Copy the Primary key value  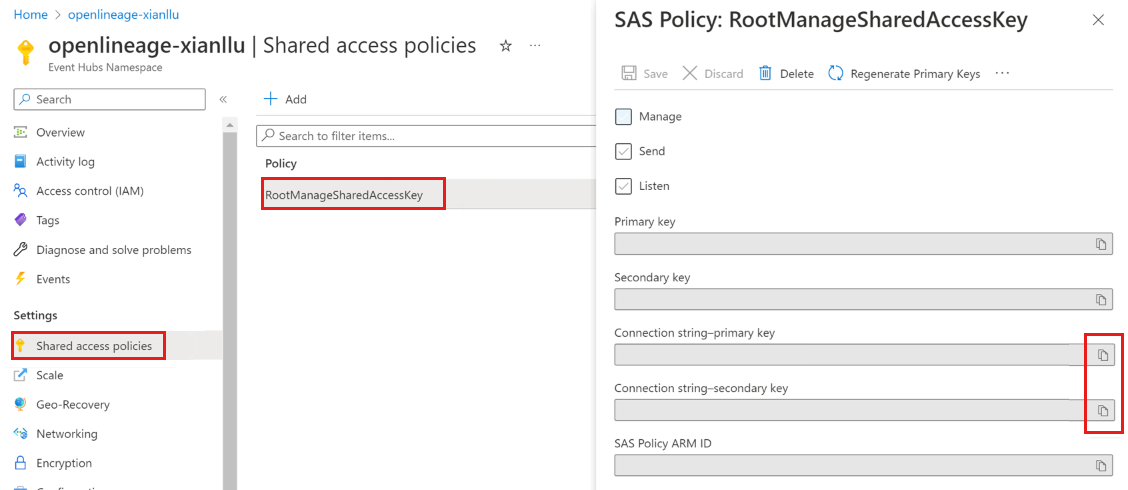click(1101, 244)
